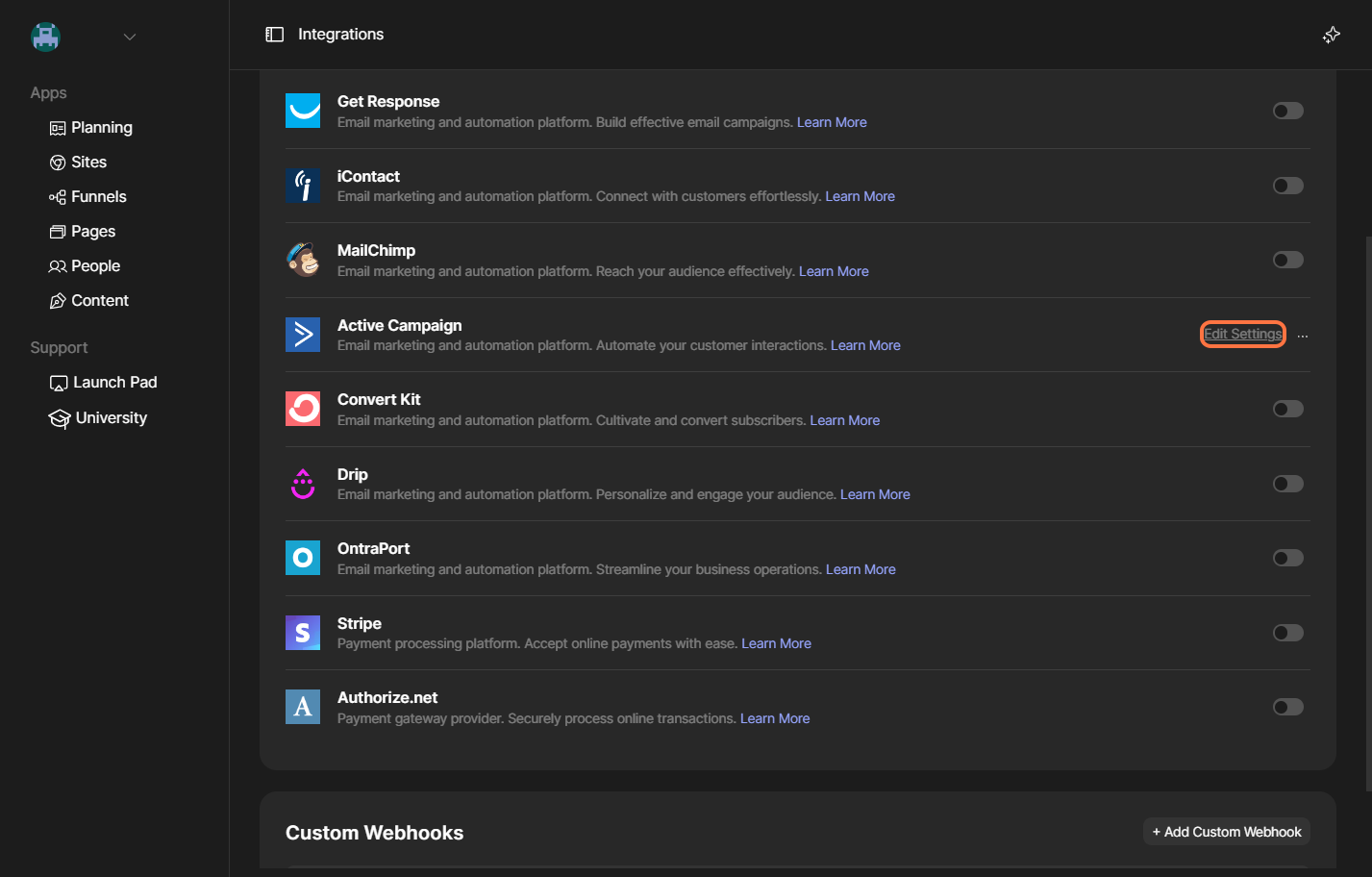Open the AI sparkle assistant icon
Image resolution: width=1372 pixels, height=877 pixels.
point(1332,35)
